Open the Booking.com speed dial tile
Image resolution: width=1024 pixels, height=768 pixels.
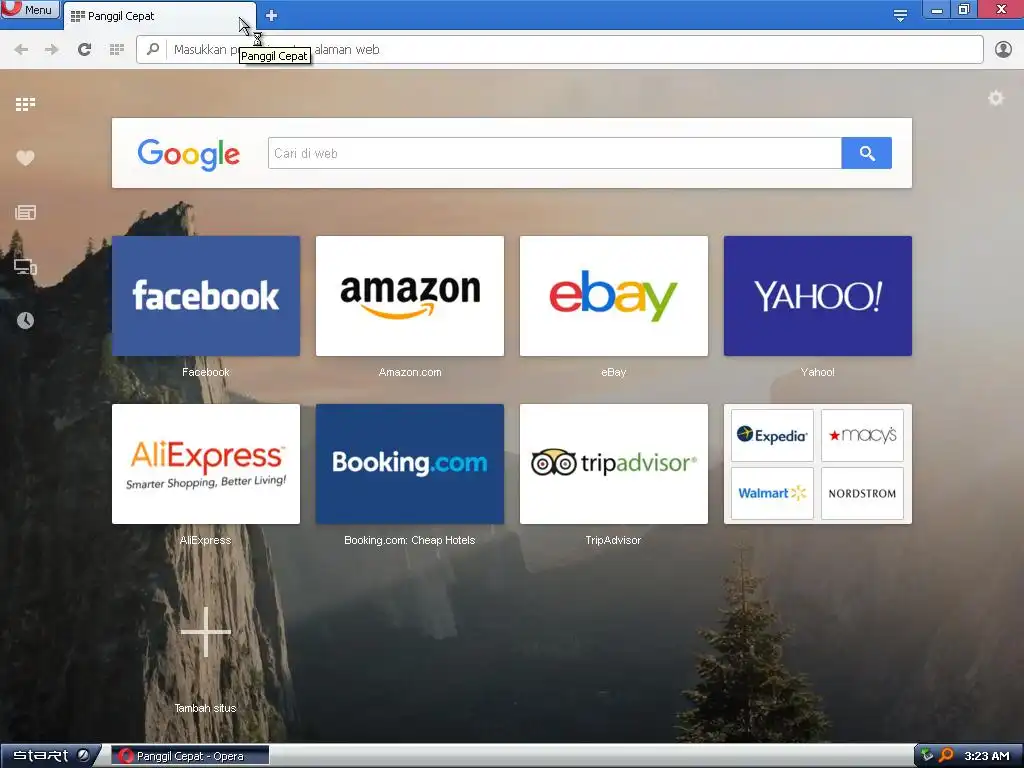pos(410,464)
